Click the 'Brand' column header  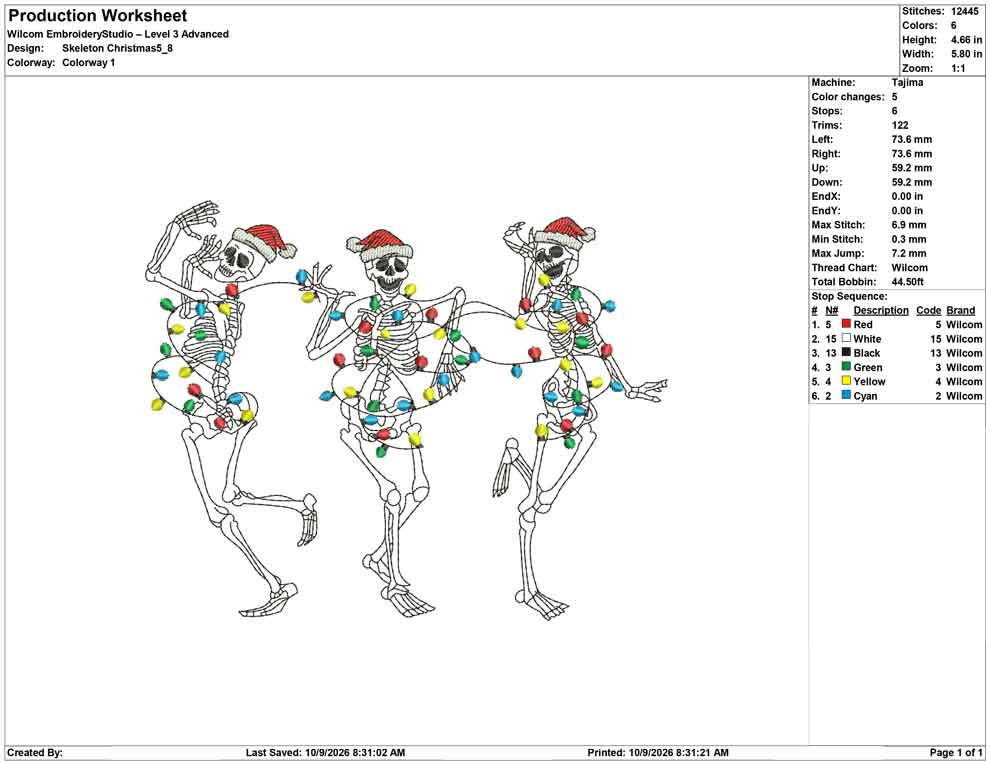pos(960,310)
